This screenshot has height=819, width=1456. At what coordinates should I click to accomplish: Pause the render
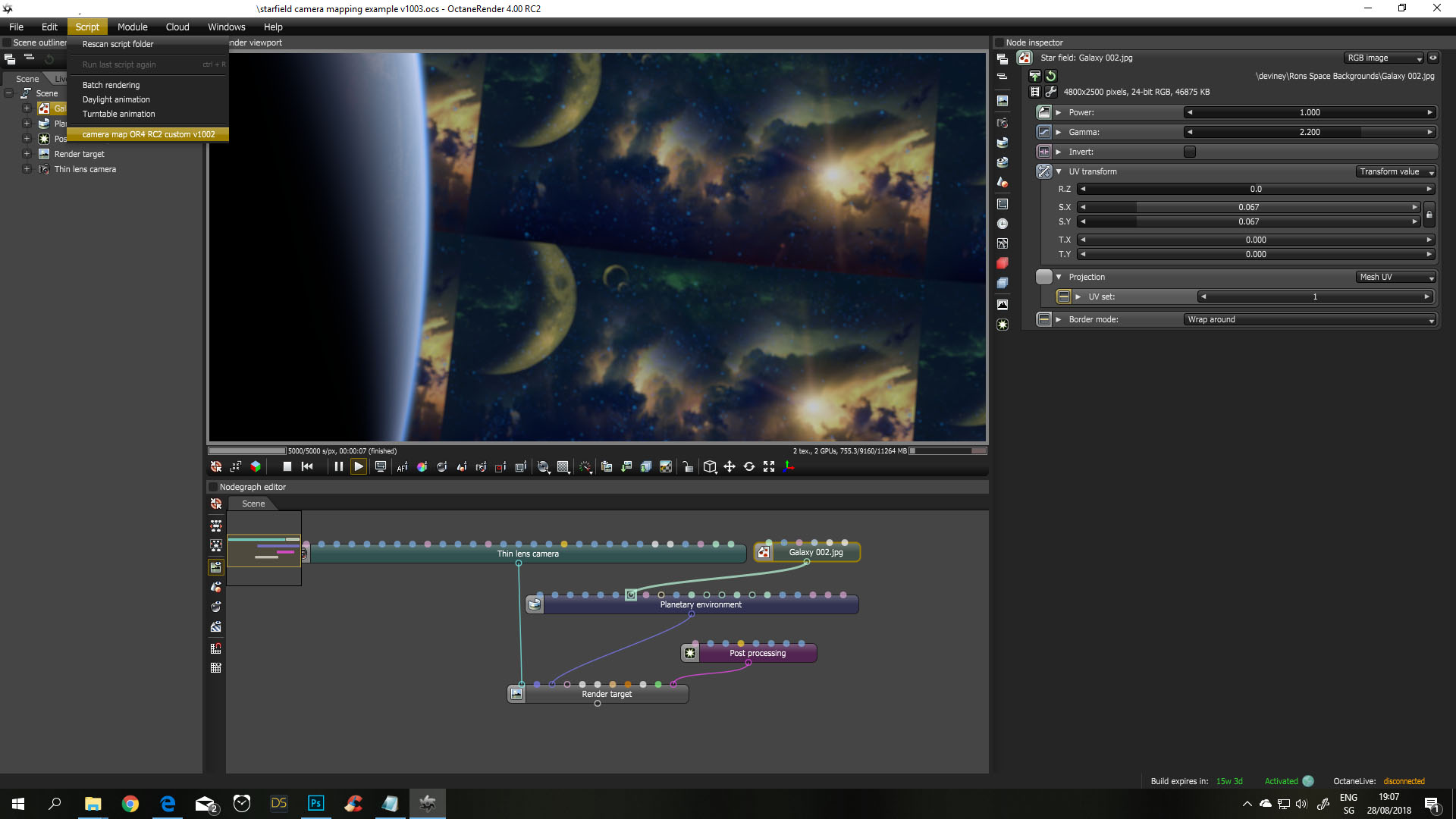(x=338, y=467)
